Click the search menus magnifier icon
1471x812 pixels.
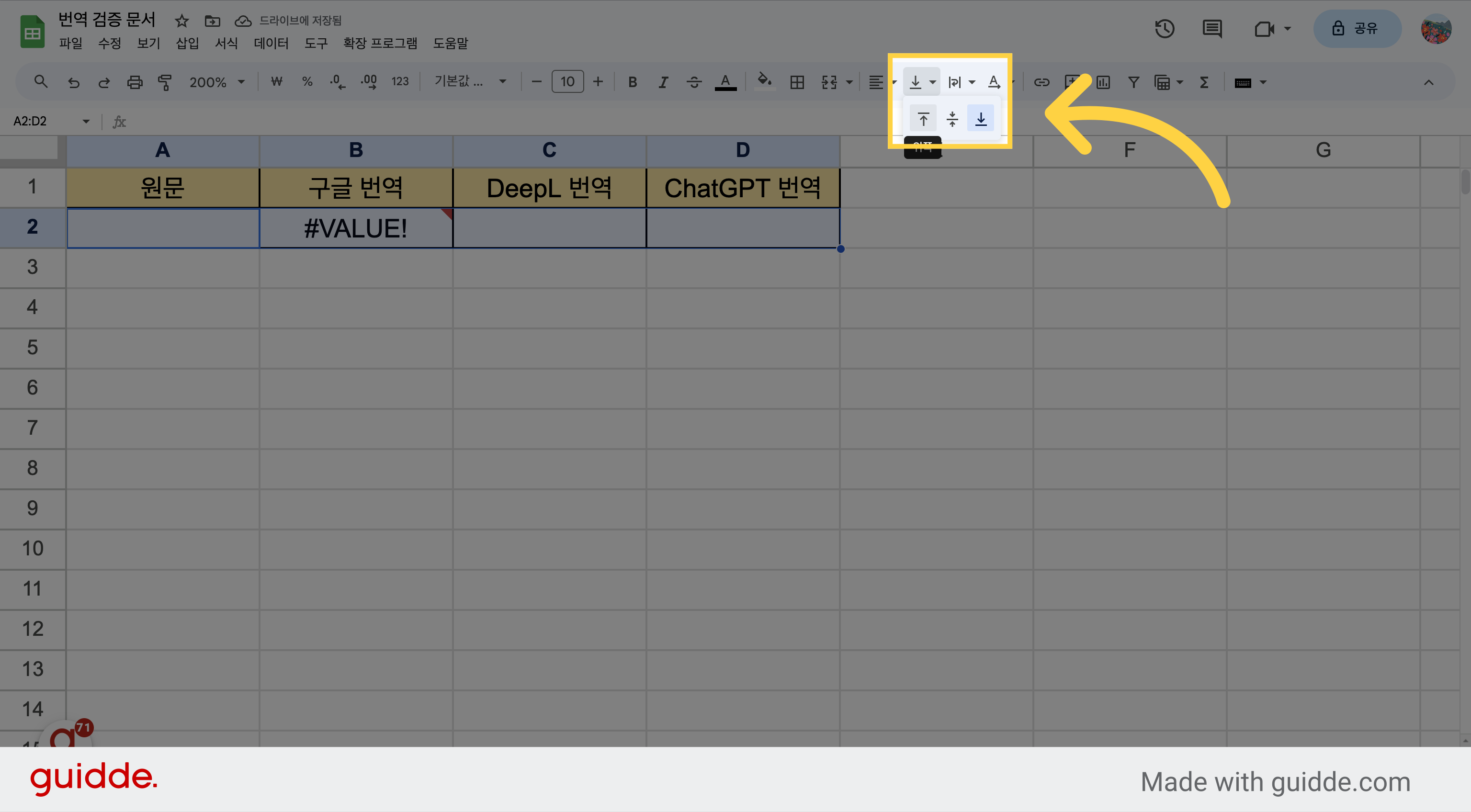point(41,82)
